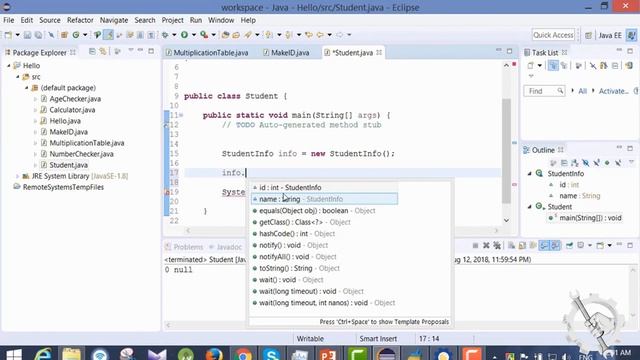Collapse StudentInfo in Outline view
Screen dimensions: 640x360
coord(530,173)
